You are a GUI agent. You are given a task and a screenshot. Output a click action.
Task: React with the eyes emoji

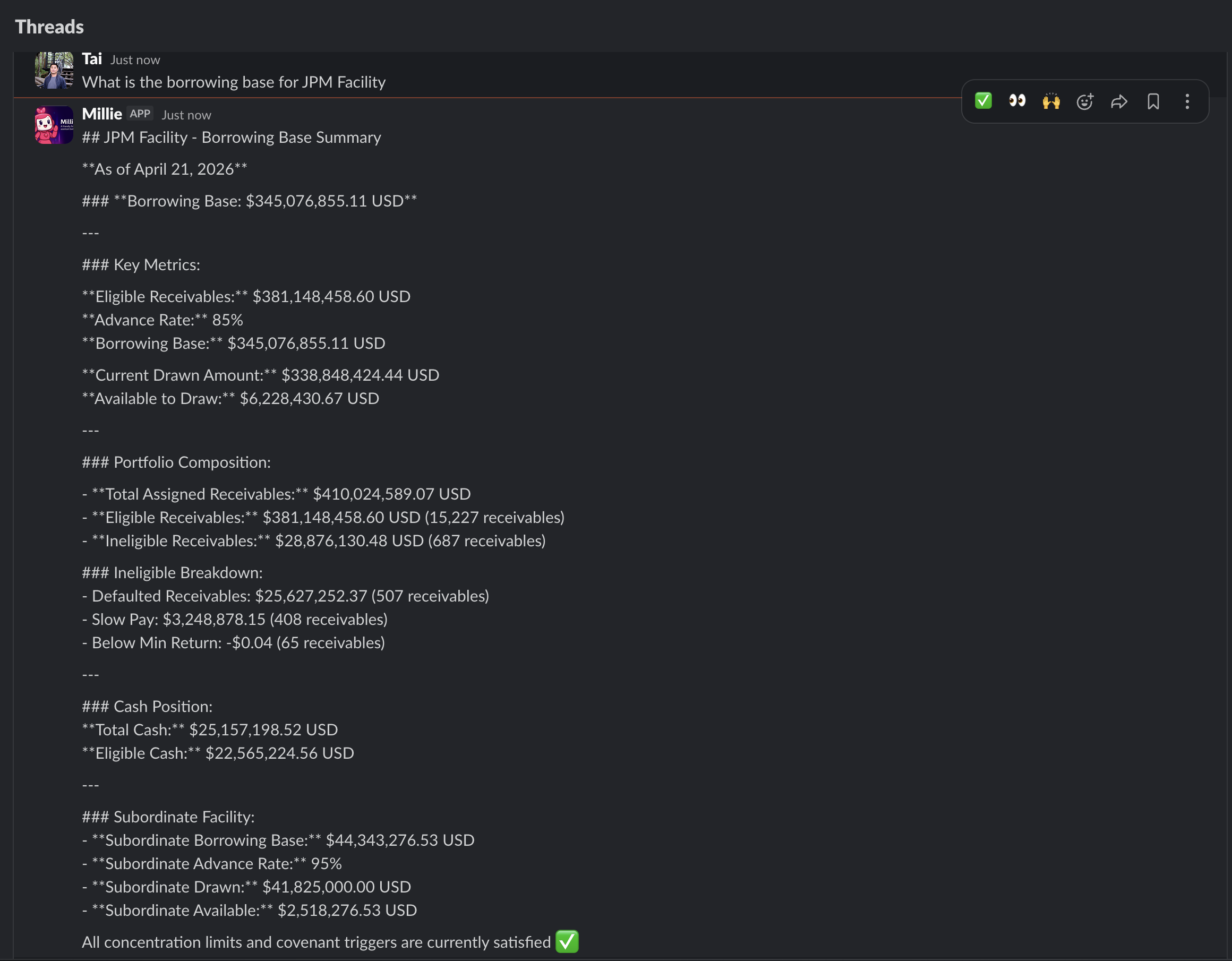1017,101
